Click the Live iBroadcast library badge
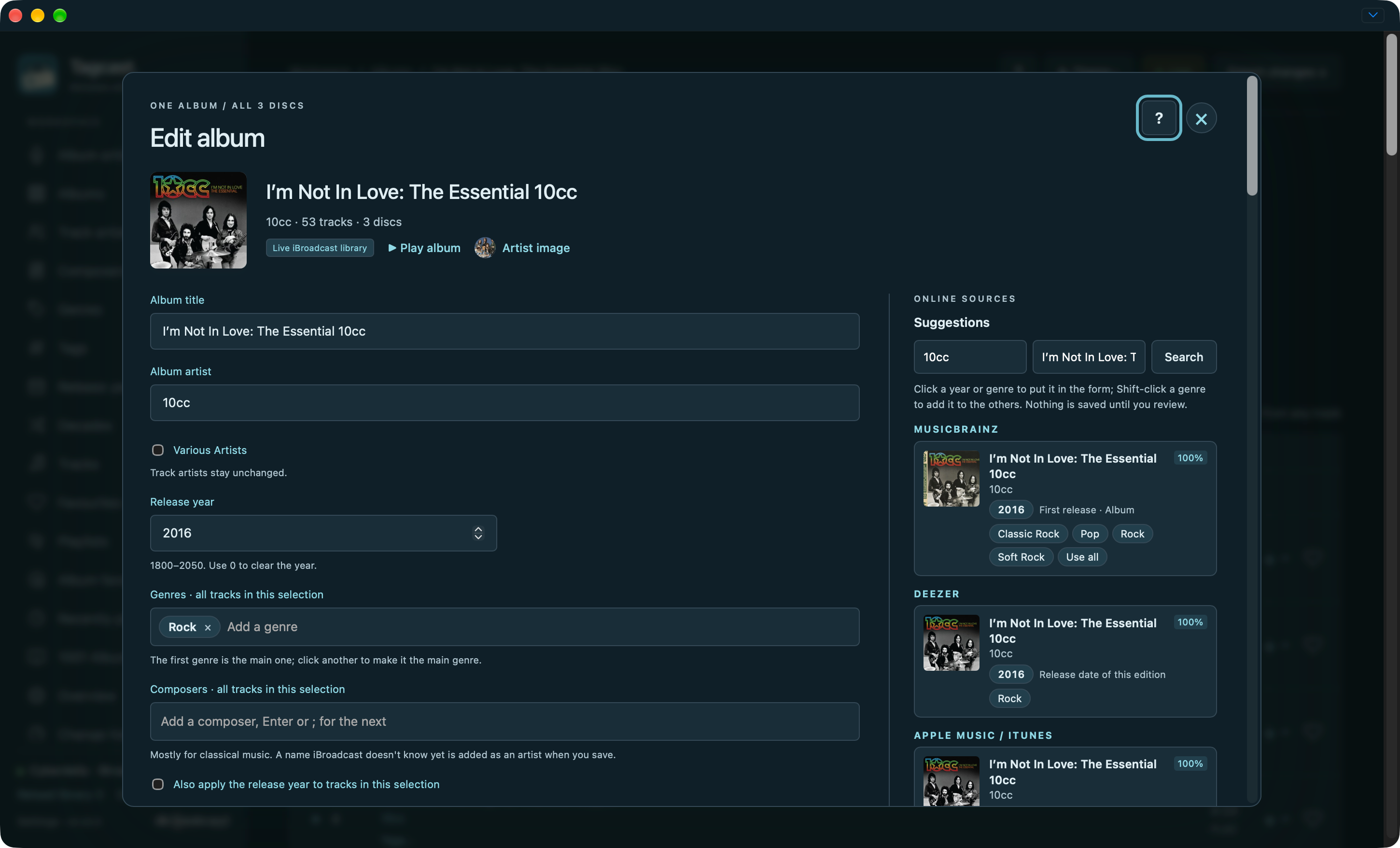Screen dimensions: 1400x848 click(x=319, y=248)
